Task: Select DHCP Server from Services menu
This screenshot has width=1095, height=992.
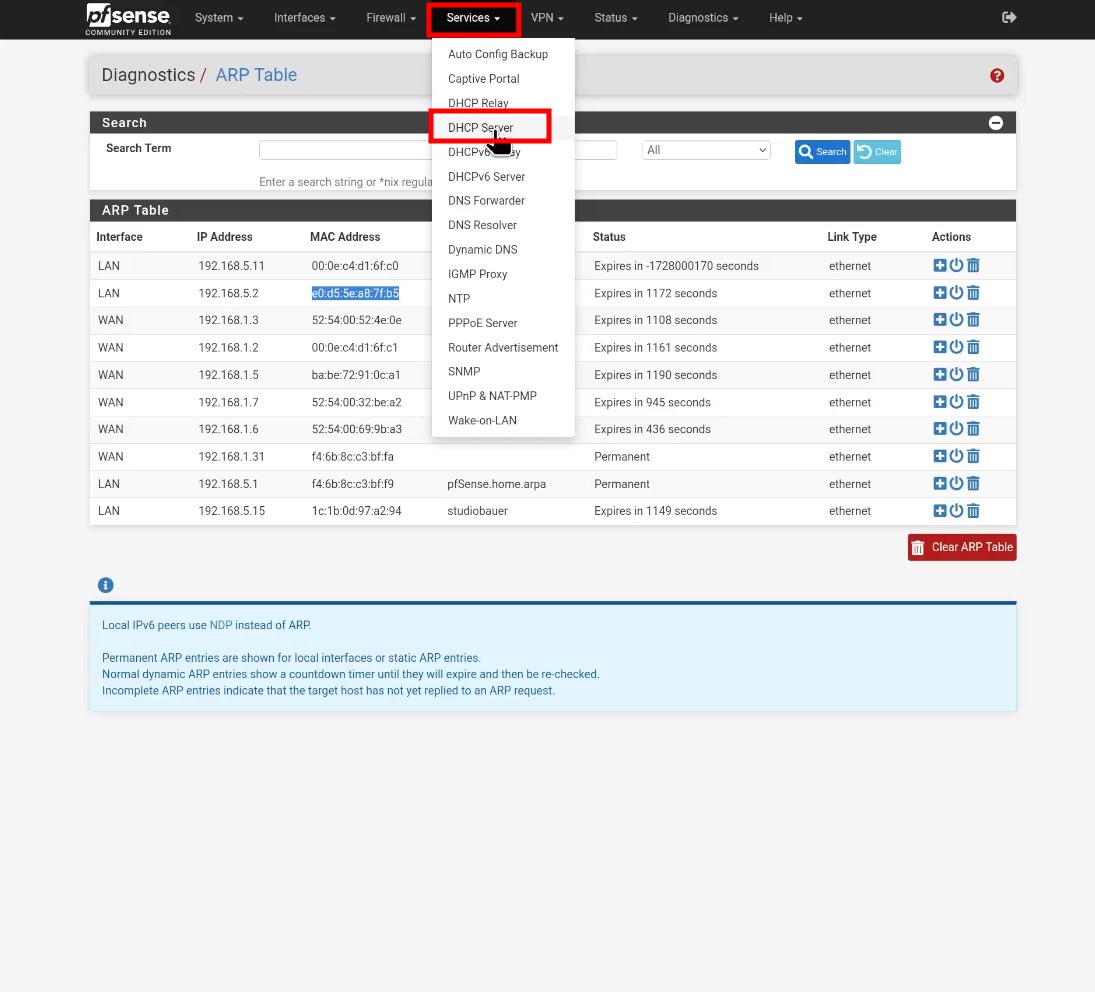Action: [480, 128]
